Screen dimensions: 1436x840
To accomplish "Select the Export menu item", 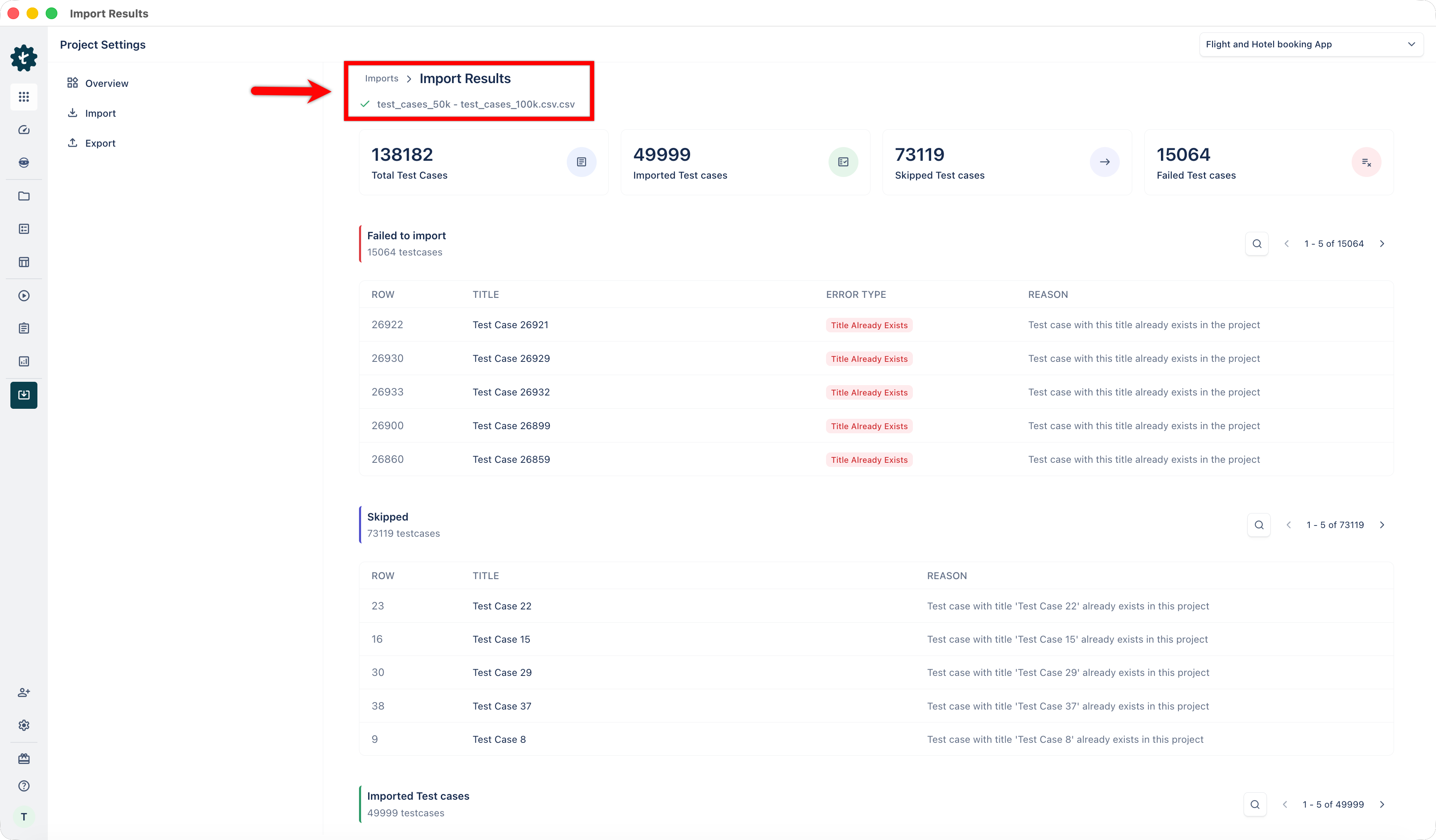I will coord(100,143).
